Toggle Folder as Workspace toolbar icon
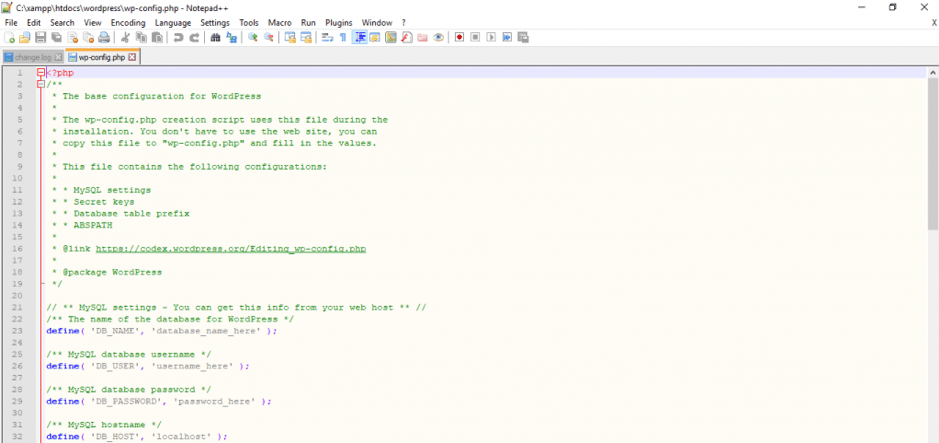The width and height of the screenshot is (939, 443). (423, 37)
